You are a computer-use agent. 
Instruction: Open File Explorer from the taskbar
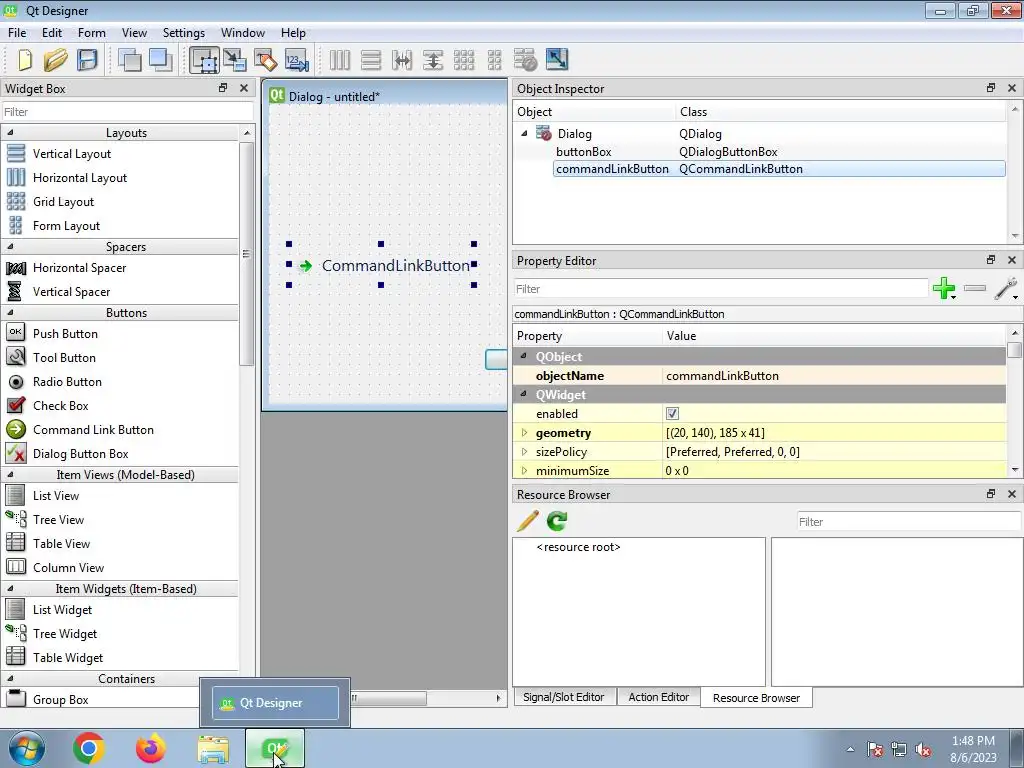point(214,749)
